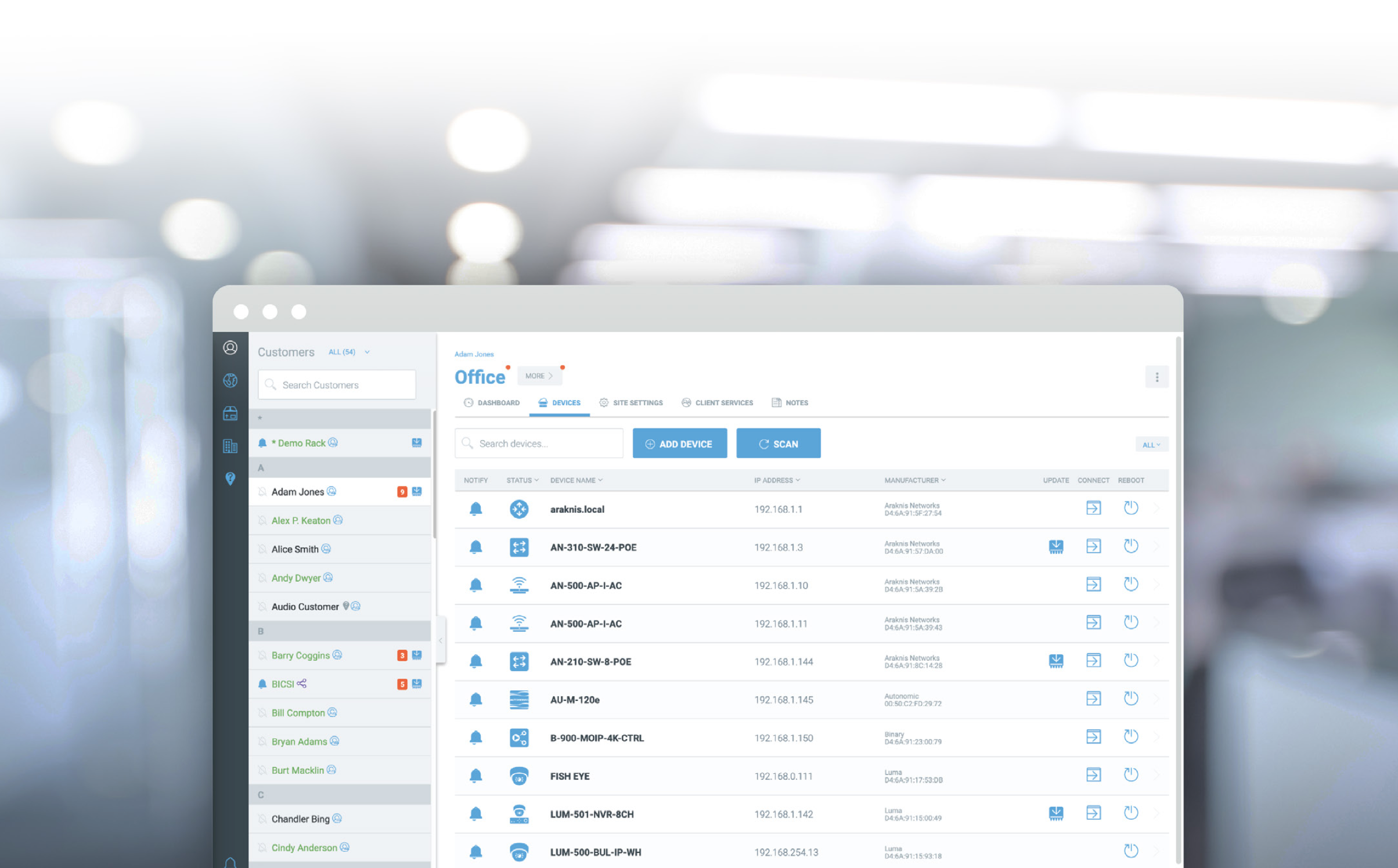The image size is (1398, 868).
Task: Click the B-900-MOIP-4K-CTRL status icon
Action: point(519,738)
